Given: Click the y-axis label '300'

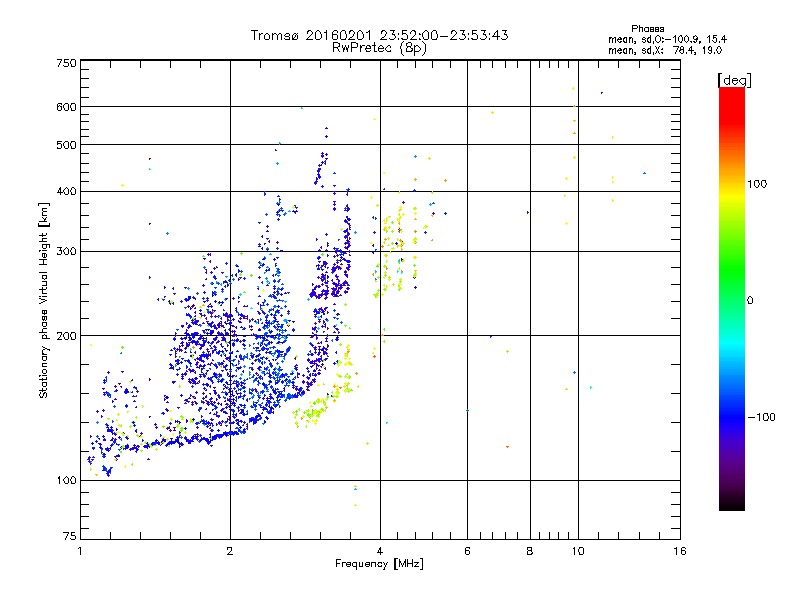Looking at the screenshot, I should pos(66,252).
